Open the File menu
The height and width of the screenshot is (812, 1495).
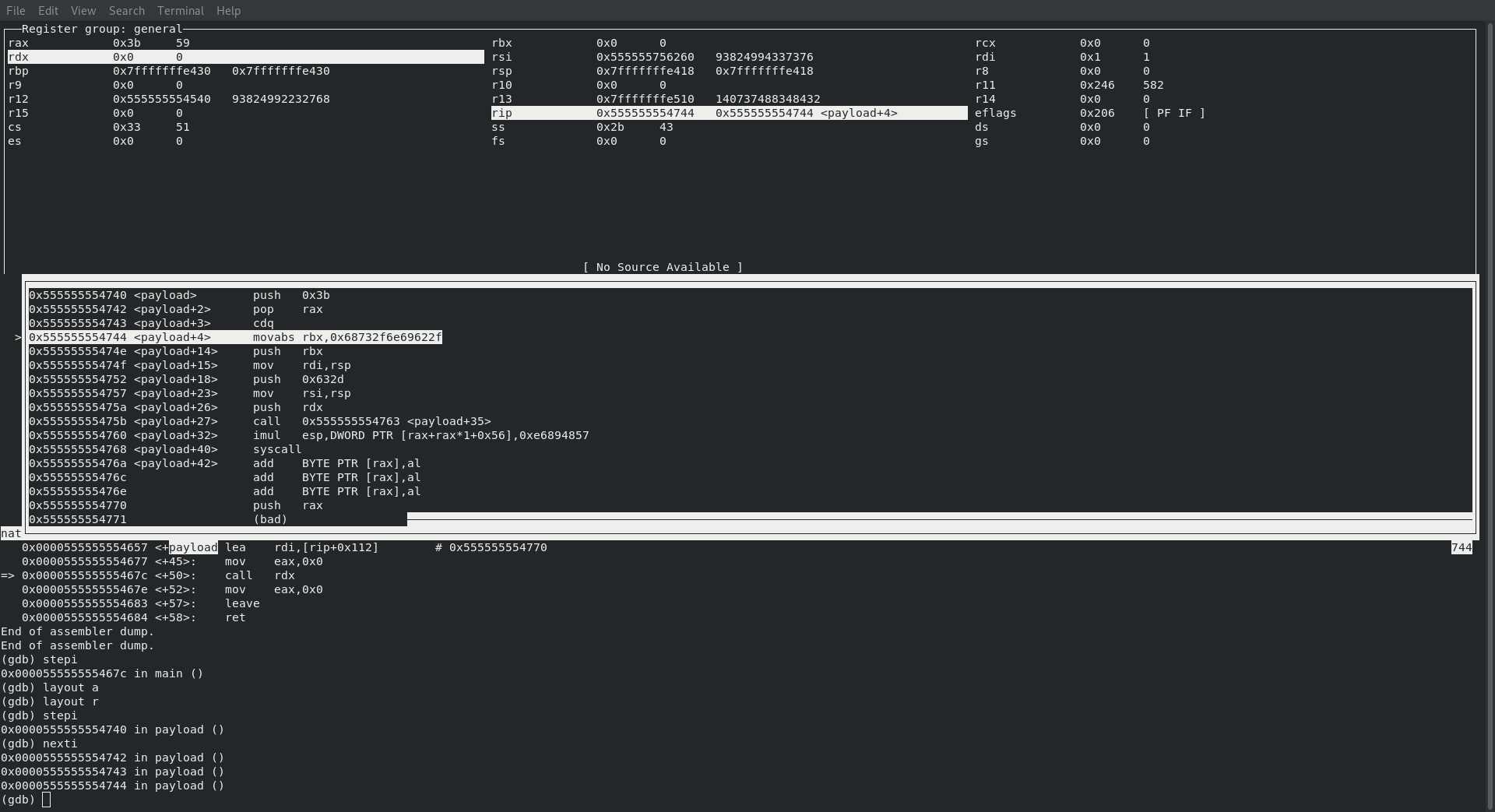tap(16, 11)
